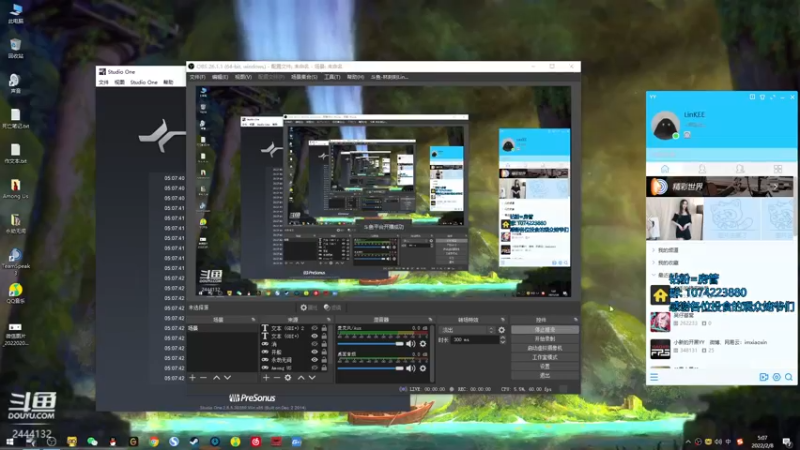Switch to YY home tab
Viewport: 800px width, 450px height.
click(x=665, y=169)
